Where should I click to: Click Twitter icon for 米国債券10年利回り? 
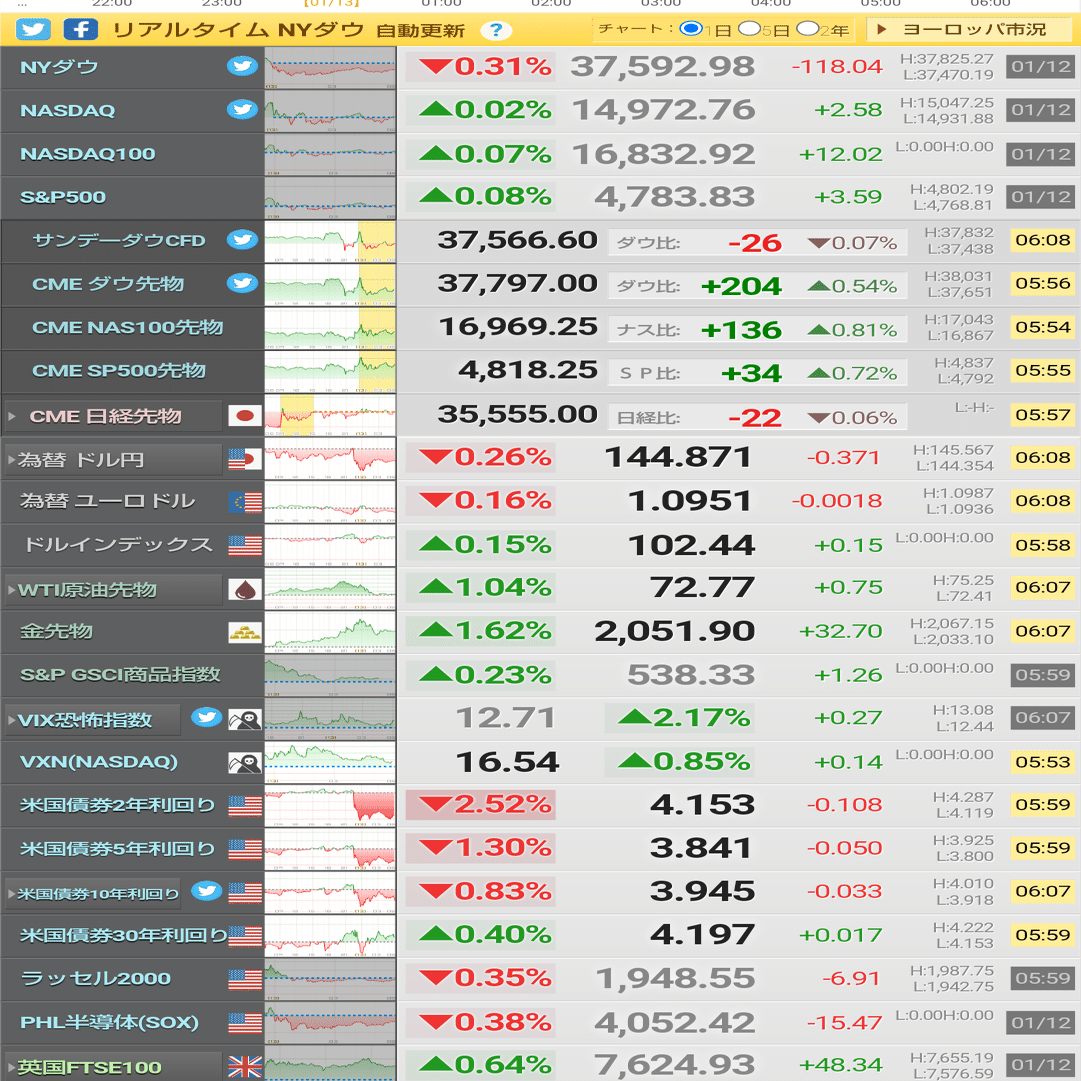(206, 891)
